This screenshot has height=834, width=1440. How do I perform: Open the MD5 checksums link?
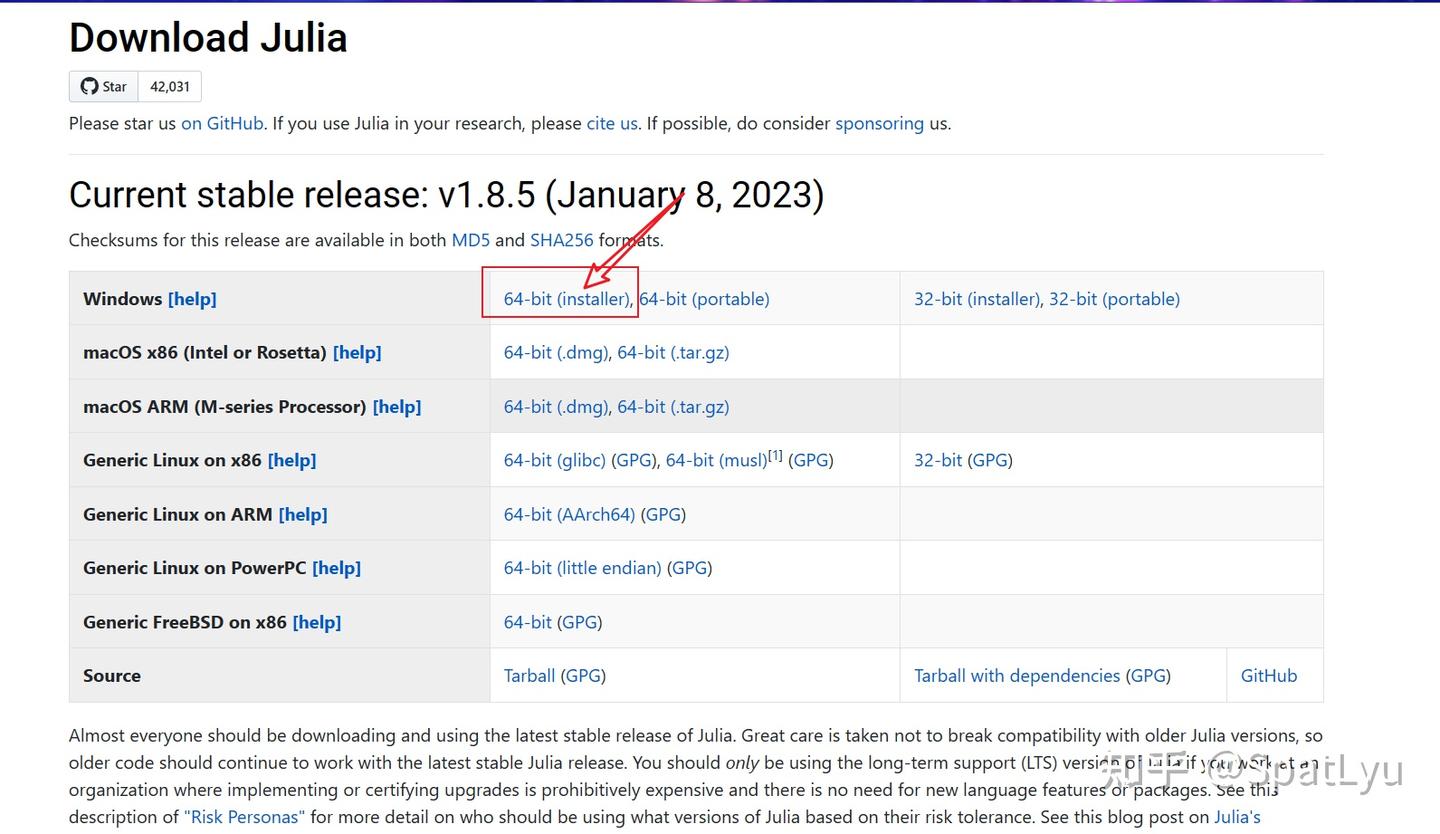(471, 240)
